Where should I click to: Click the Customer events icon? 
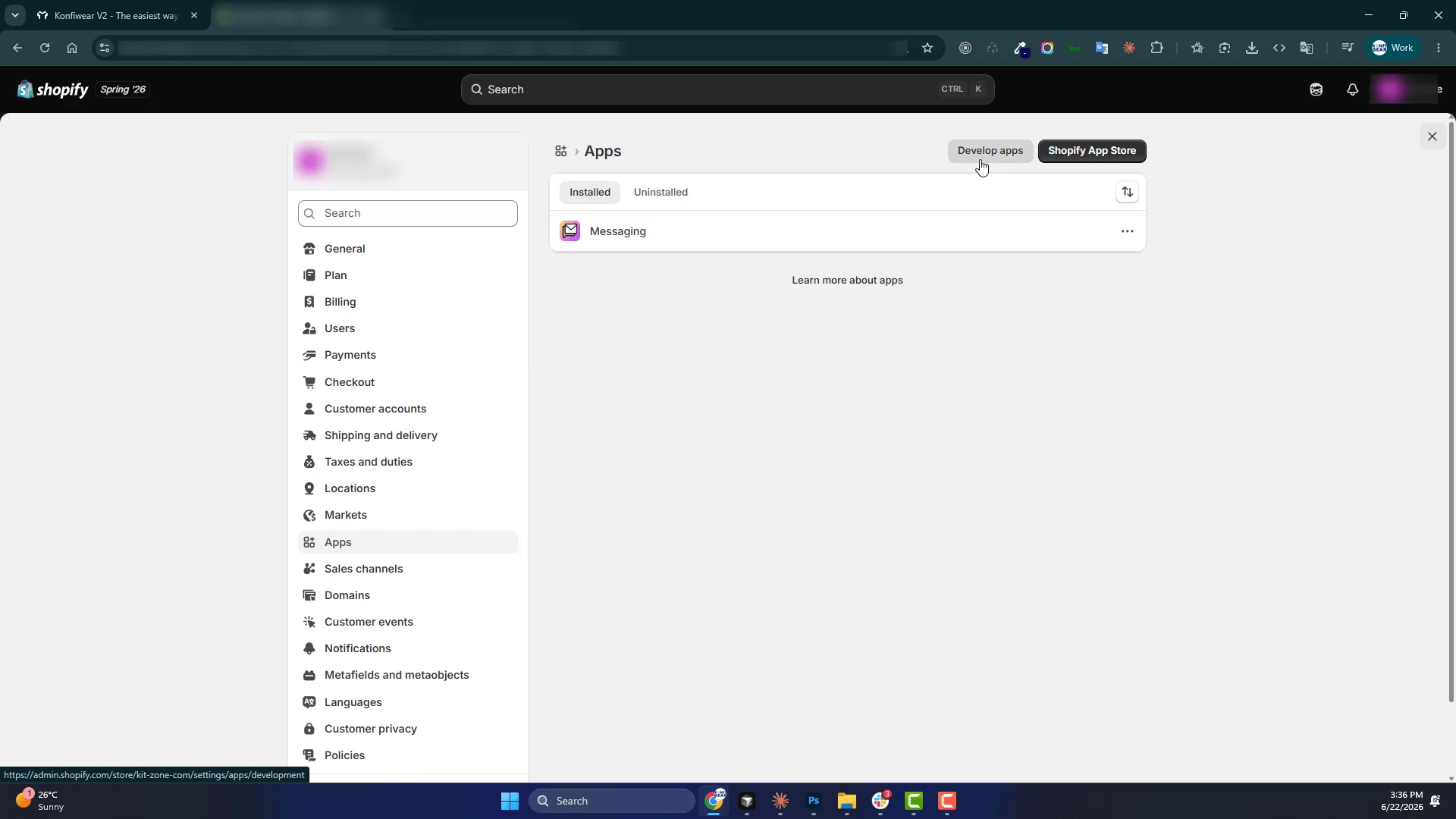[x=309, y=622]
